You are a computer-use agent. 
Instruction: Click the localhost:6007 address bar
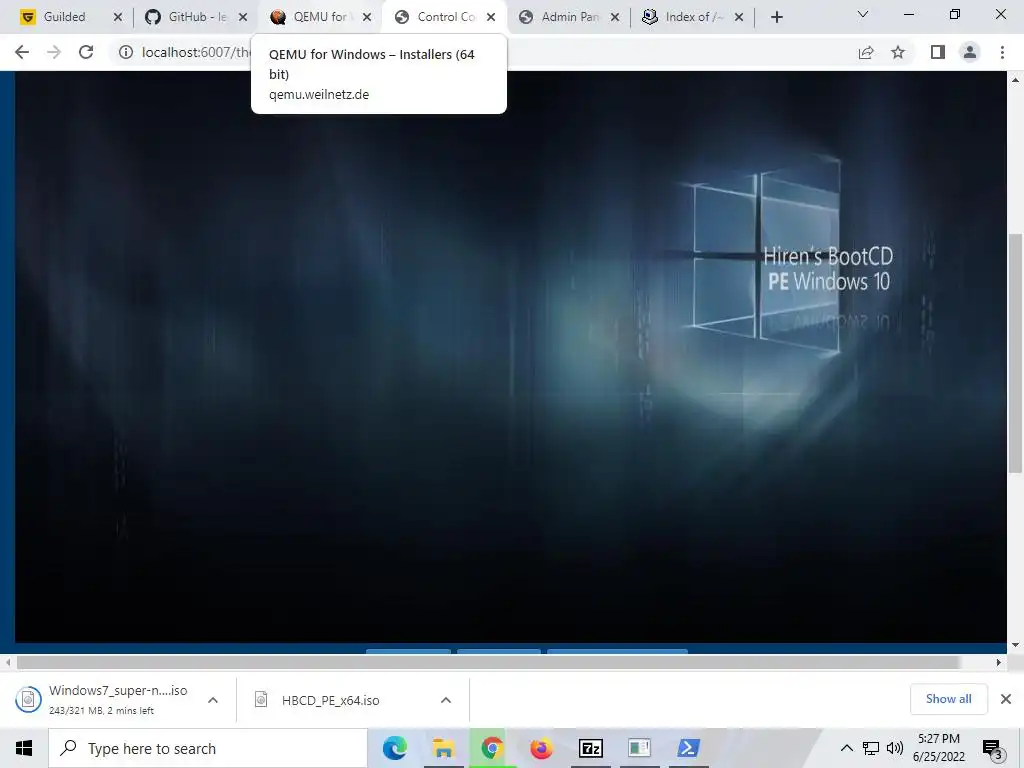196,52
